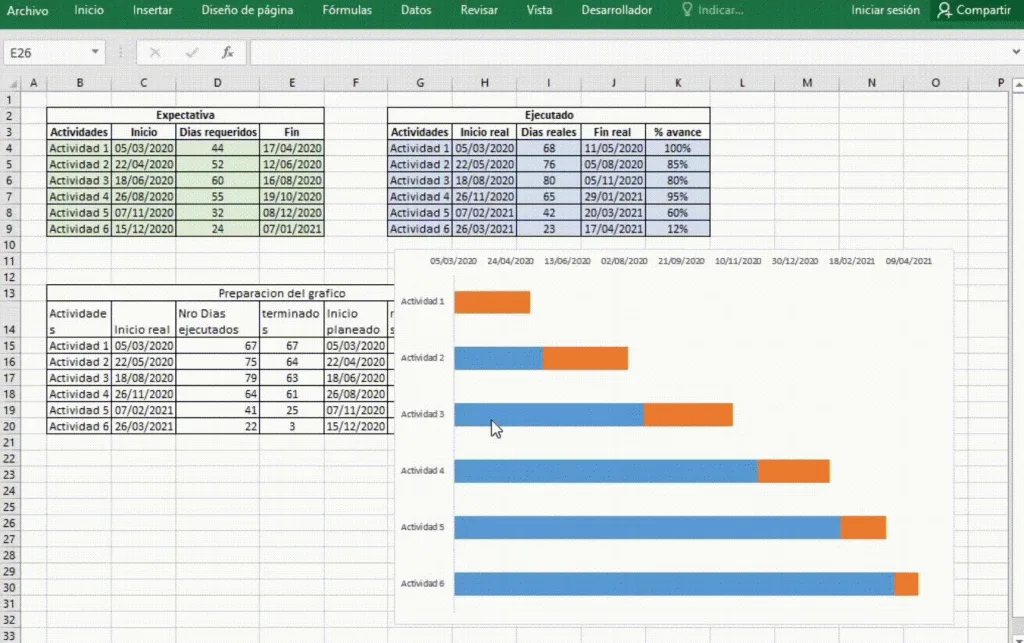The width and height of the screenshot is (1024, 643).
Task: Select Nro Dias ejecutados header cell
Action: (x=217, y=320)
